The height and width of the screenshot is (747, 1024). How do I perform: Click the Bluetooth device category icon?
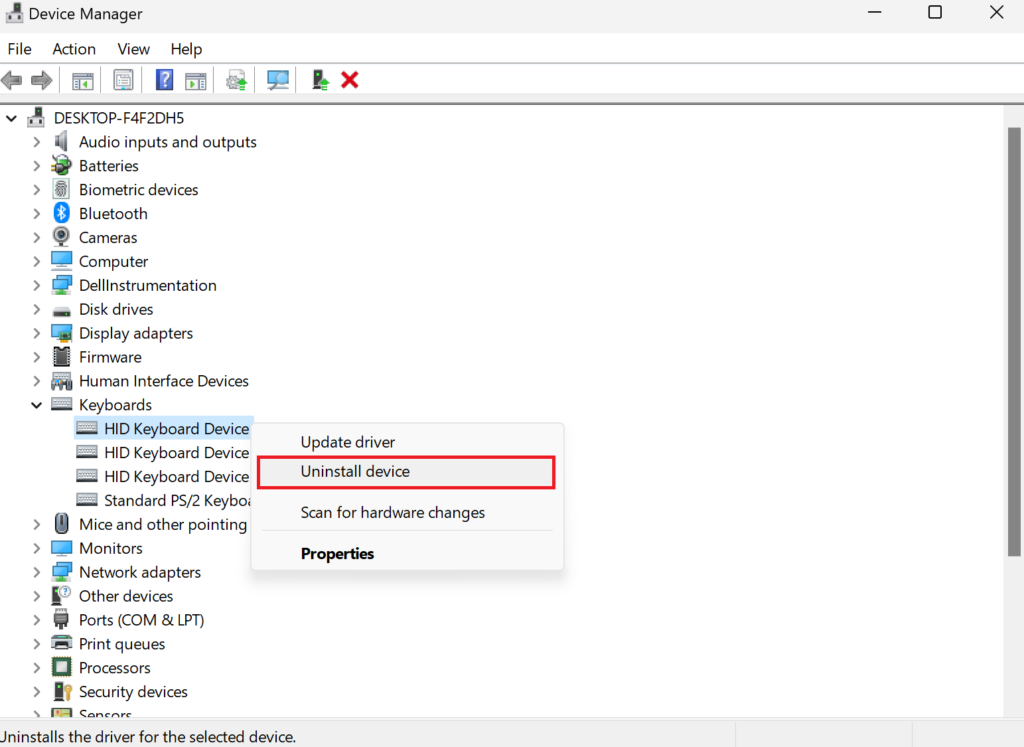(x=62, y=213)
